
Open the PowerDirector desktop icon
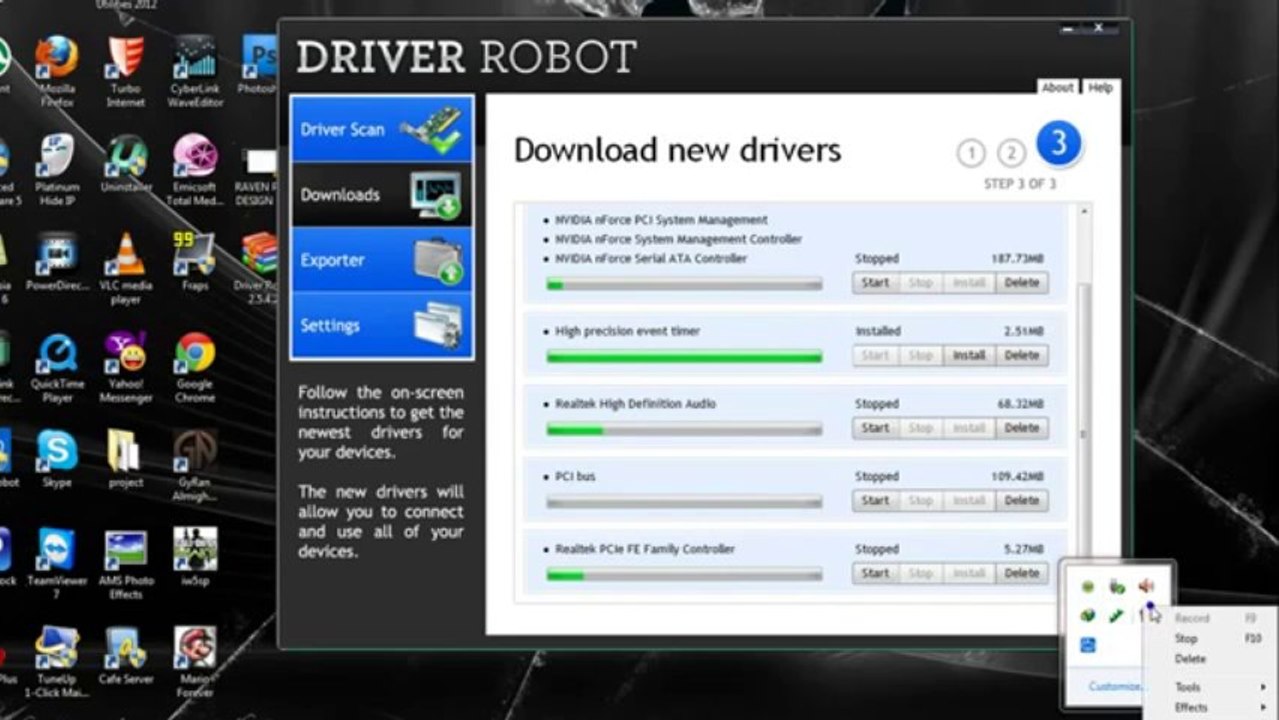point(57,261)
